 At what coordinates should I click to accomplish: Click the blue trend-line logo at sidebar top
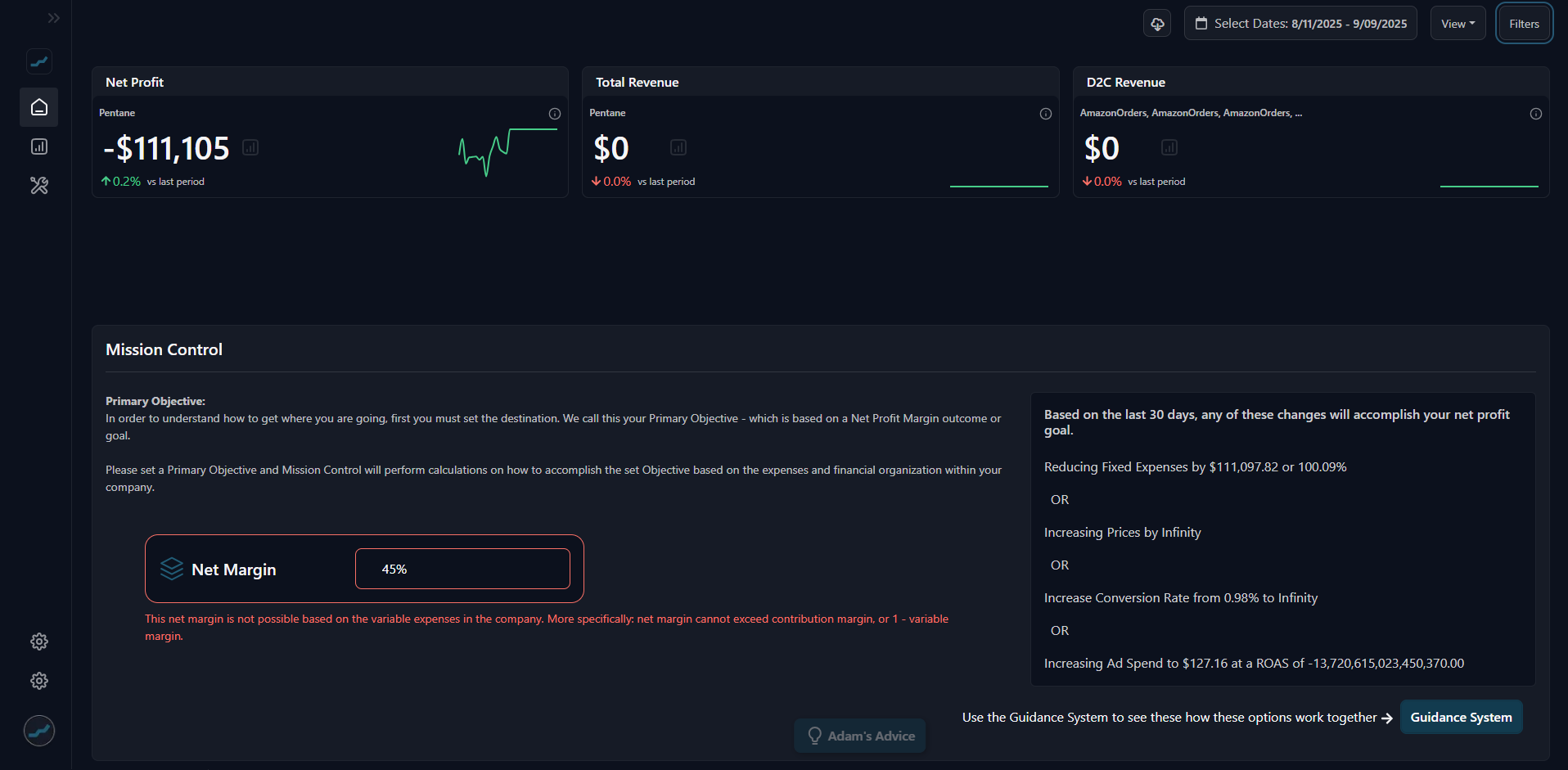pyautogui.click(x=38, y=61)
